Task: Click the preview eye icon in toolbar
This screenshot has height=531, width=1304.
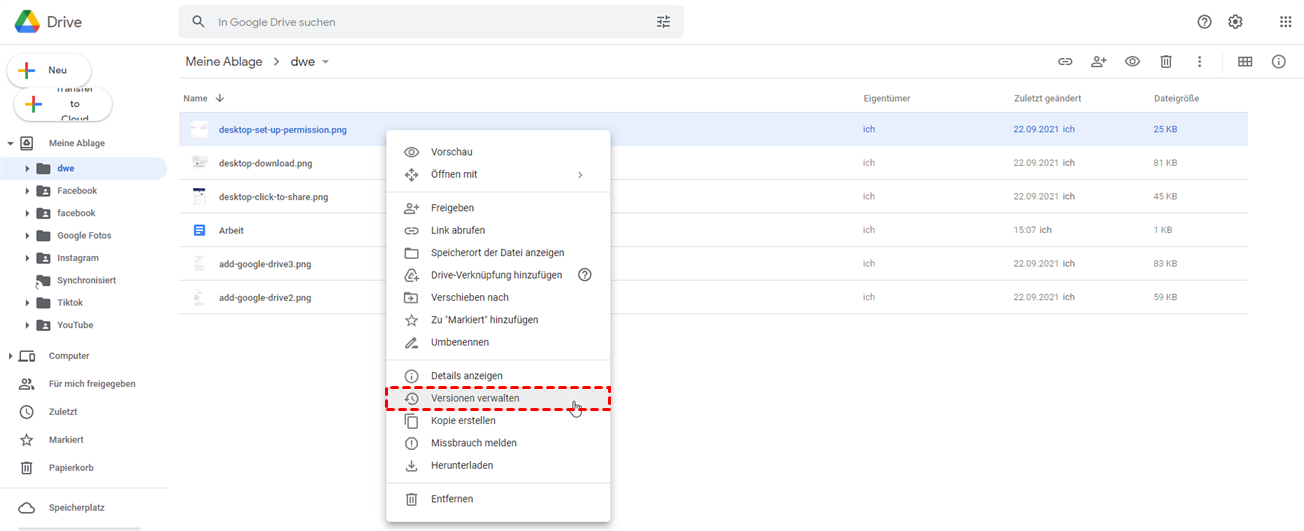Action: coord(1132,62)
